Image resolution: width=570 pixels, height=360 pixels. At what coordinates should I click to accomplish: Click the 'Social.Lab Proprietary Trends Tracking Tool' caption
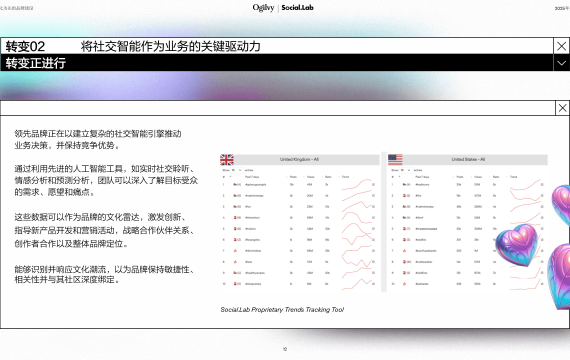point(282,309)
